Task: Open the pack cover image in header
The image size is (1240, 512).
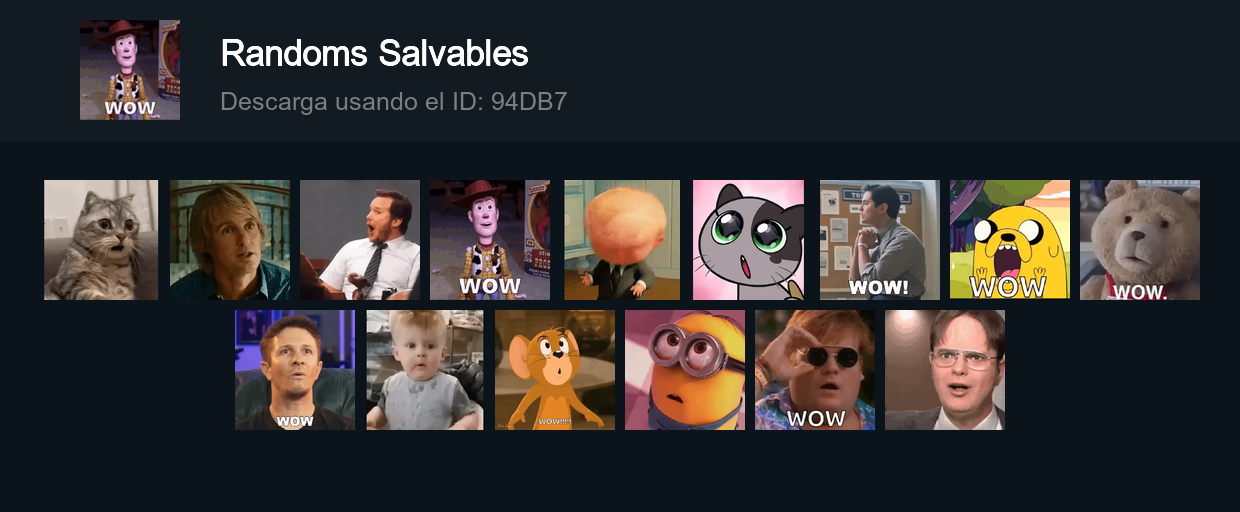Action: 130,70
